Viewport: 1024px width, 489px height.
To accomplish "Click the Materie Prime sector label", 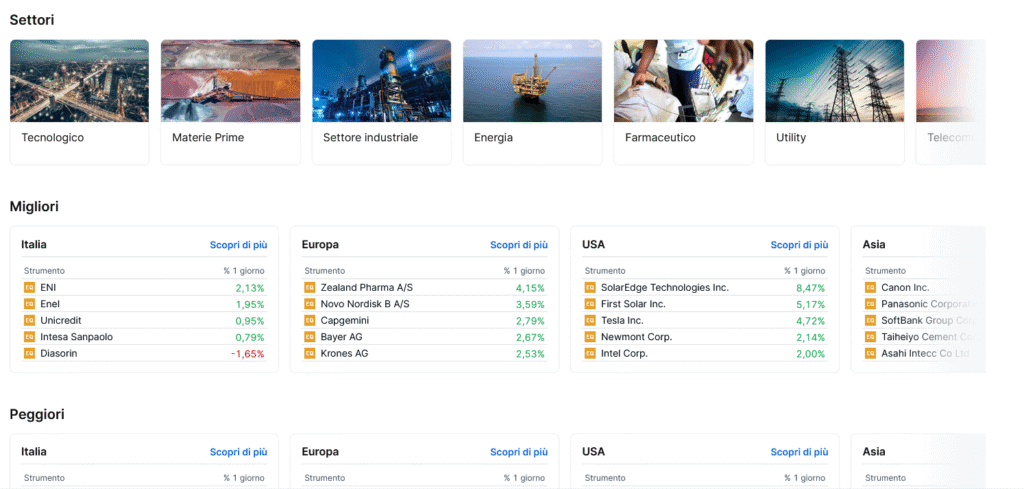I will tap(208, 138).
